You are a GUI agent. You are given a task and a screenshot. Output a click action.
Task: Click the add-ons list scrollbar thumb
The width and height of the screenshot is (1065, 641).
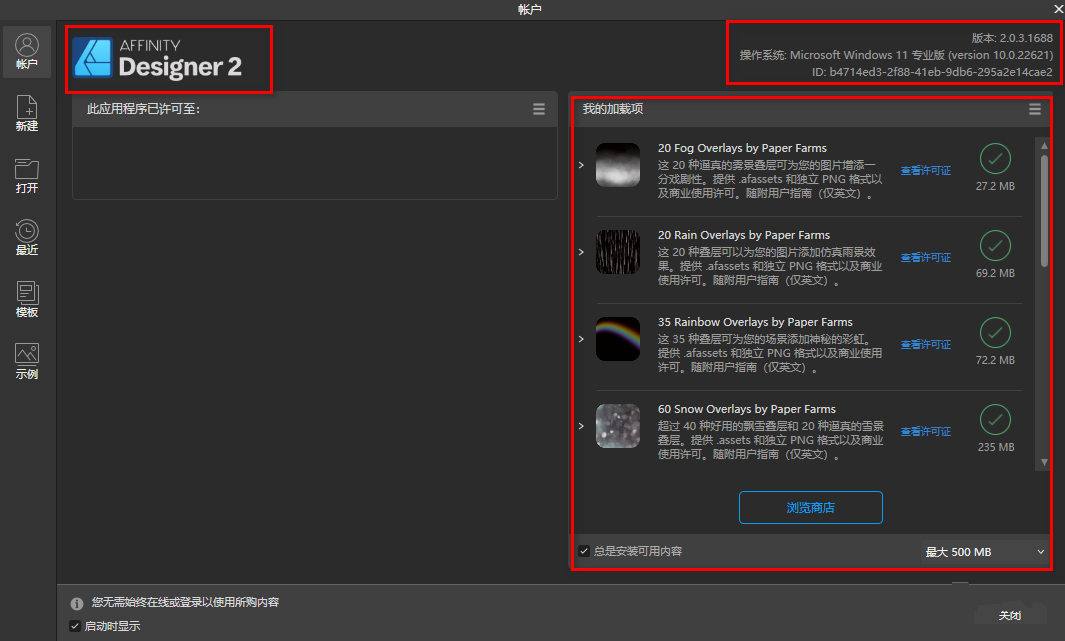point(1044,210)
